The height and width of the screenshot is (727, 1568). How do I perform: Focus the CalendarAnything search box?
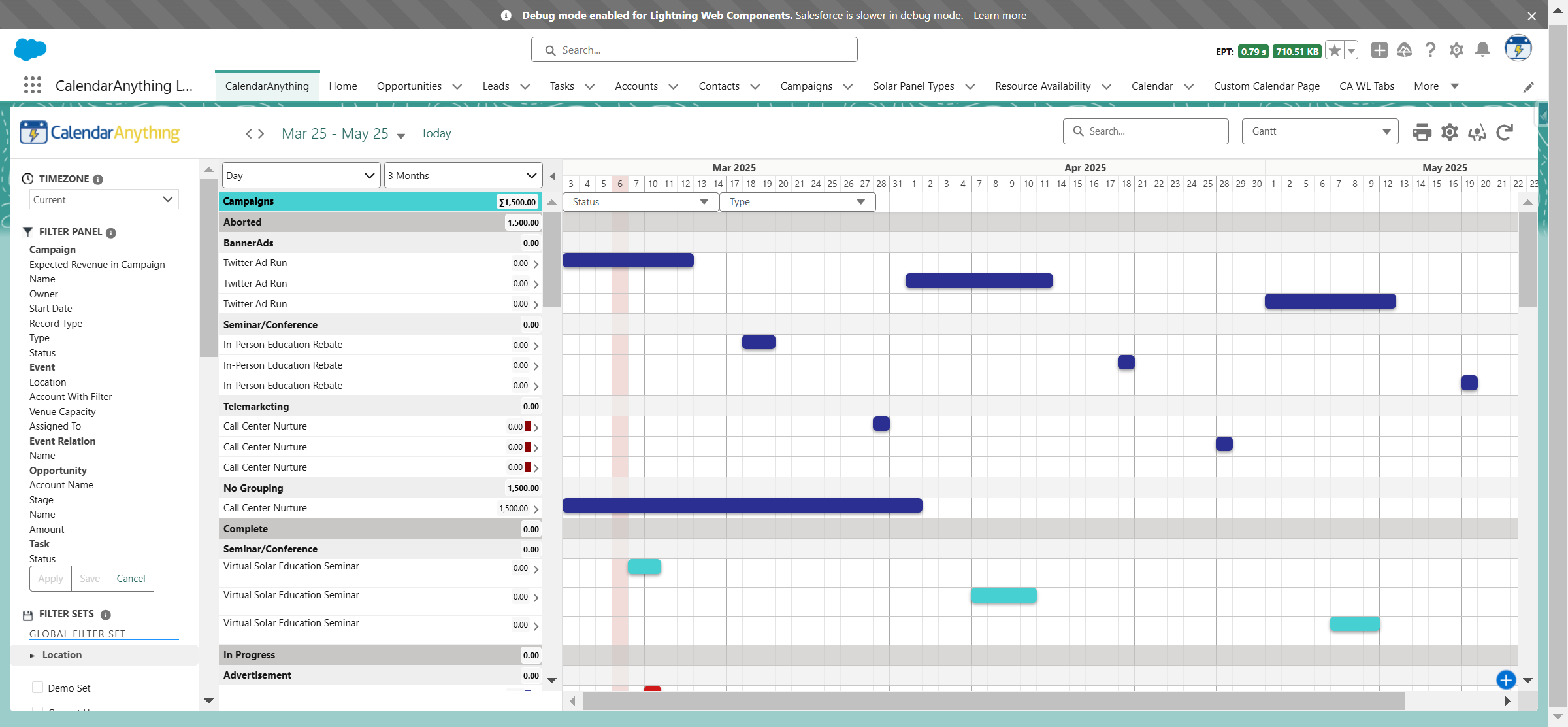click(x=1146, y=131)
